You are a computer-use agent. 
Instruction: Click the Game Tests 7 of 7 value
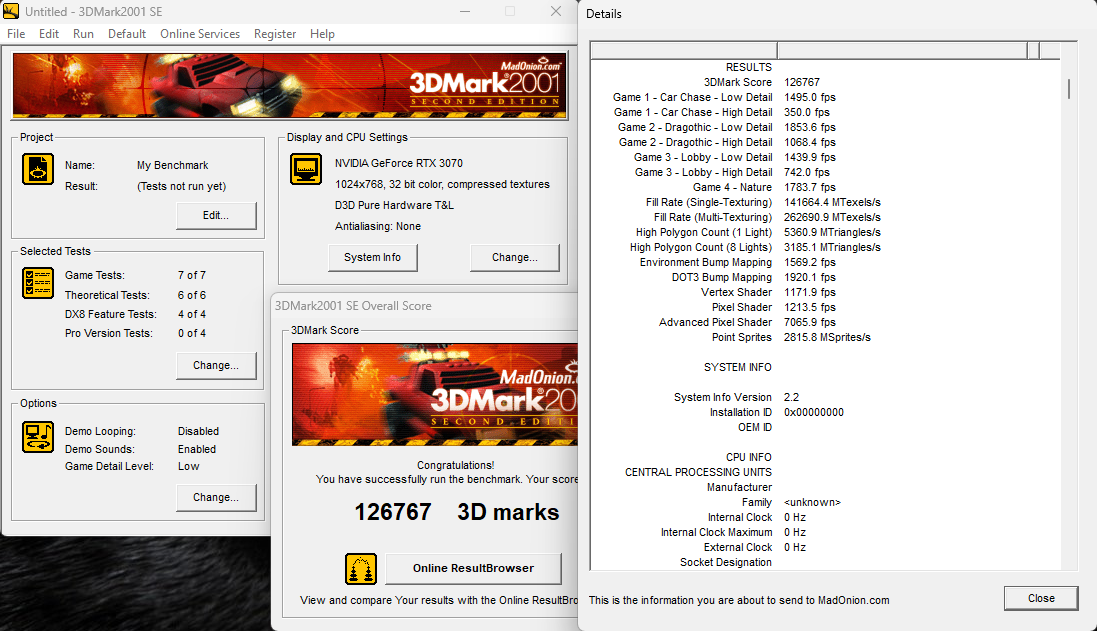click(192, 275)
